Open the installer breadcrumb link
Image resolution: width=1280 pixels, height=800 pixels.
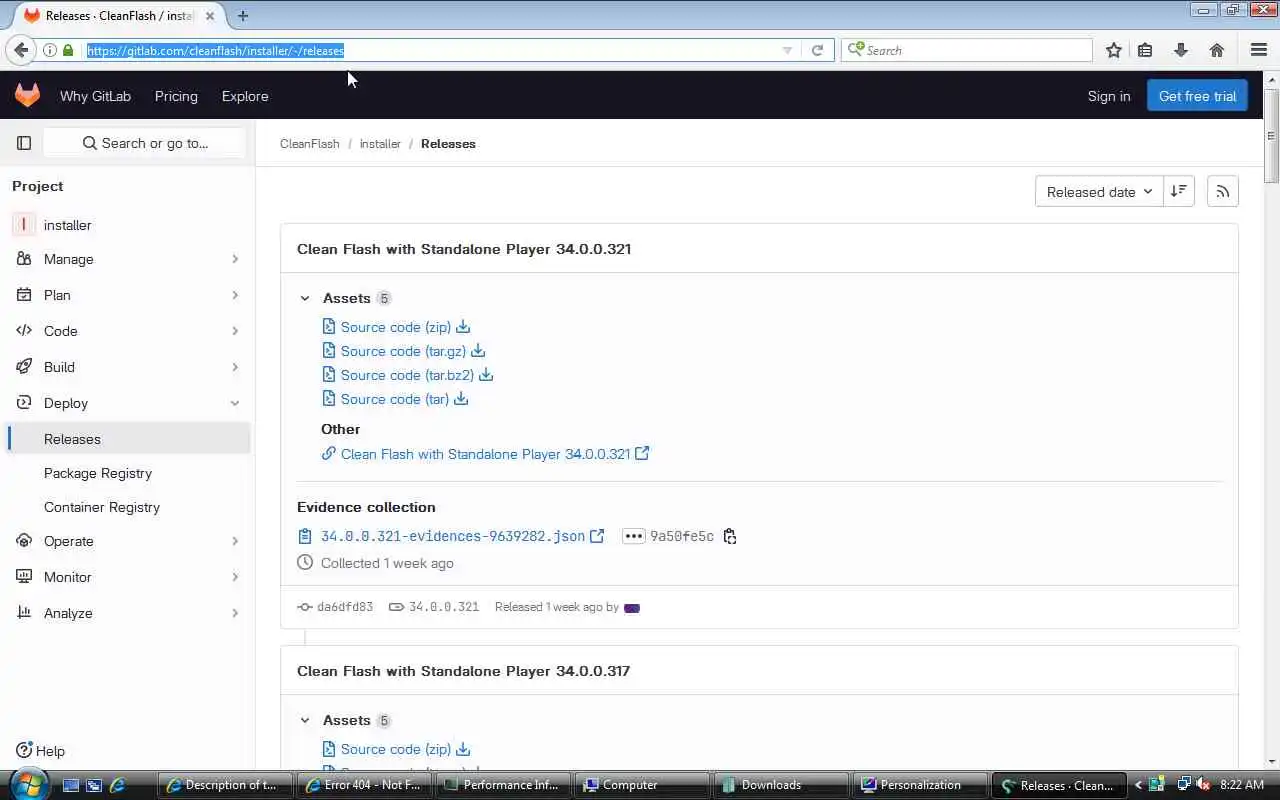coord(380,144)
